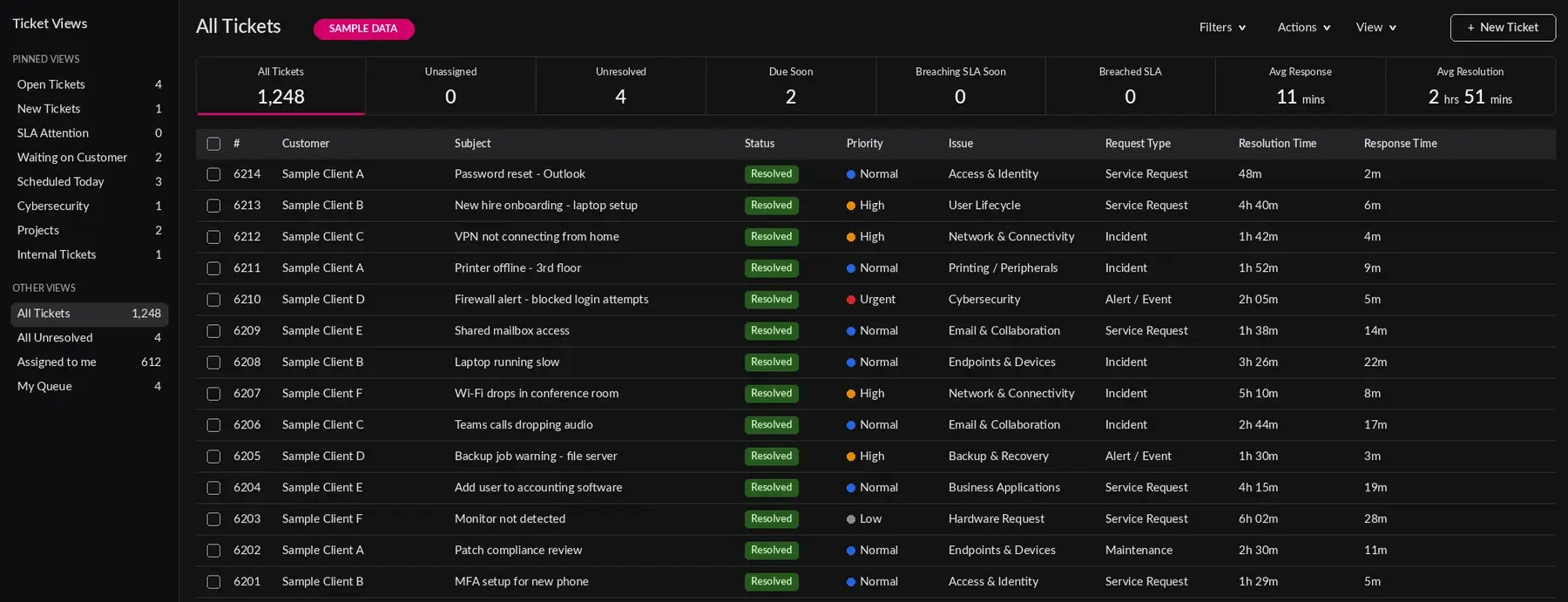This screenshot has width=1568, height=602.
Task: Open the All Unresolved view
Action: pyautogui.click(x=89, y=338)
